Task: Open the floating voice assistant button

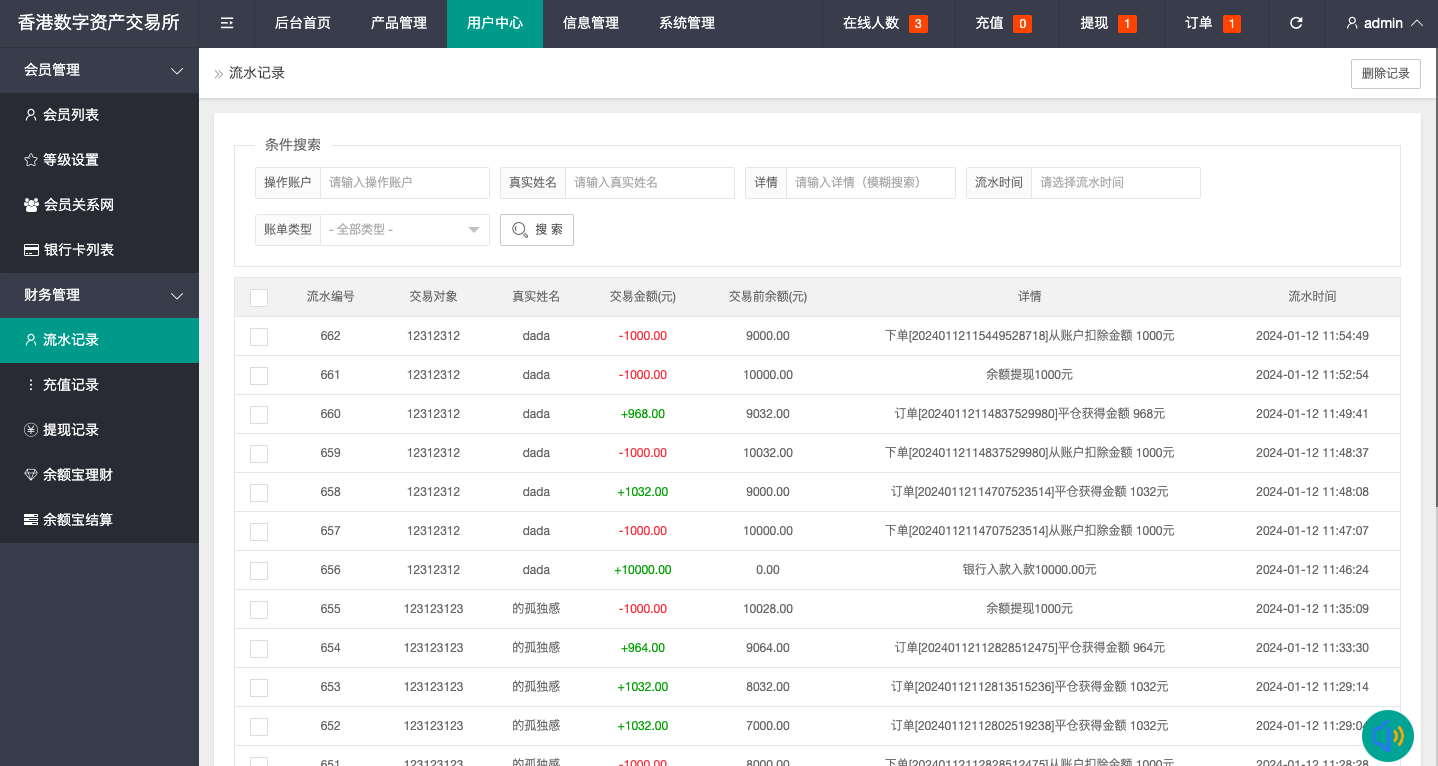Action: (x=1387, y=736)
